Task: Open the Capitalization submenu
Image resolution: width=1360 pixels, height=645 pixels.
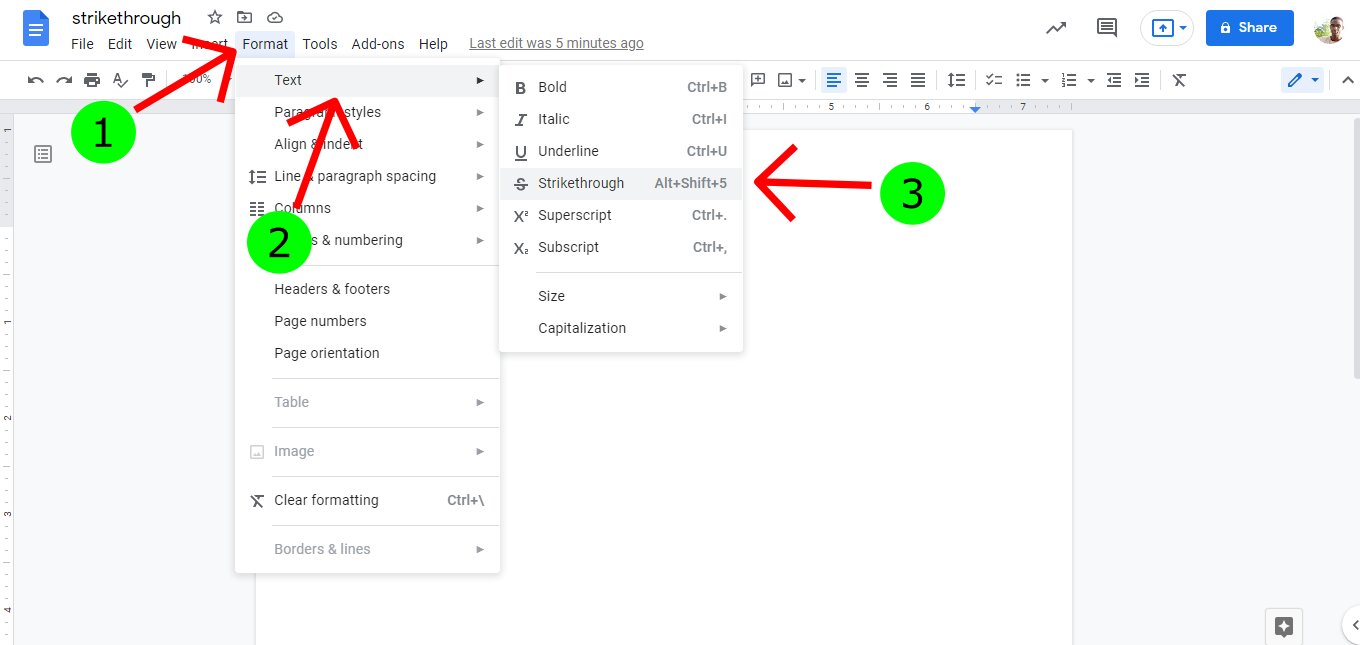Action: (x=582, y=327)
